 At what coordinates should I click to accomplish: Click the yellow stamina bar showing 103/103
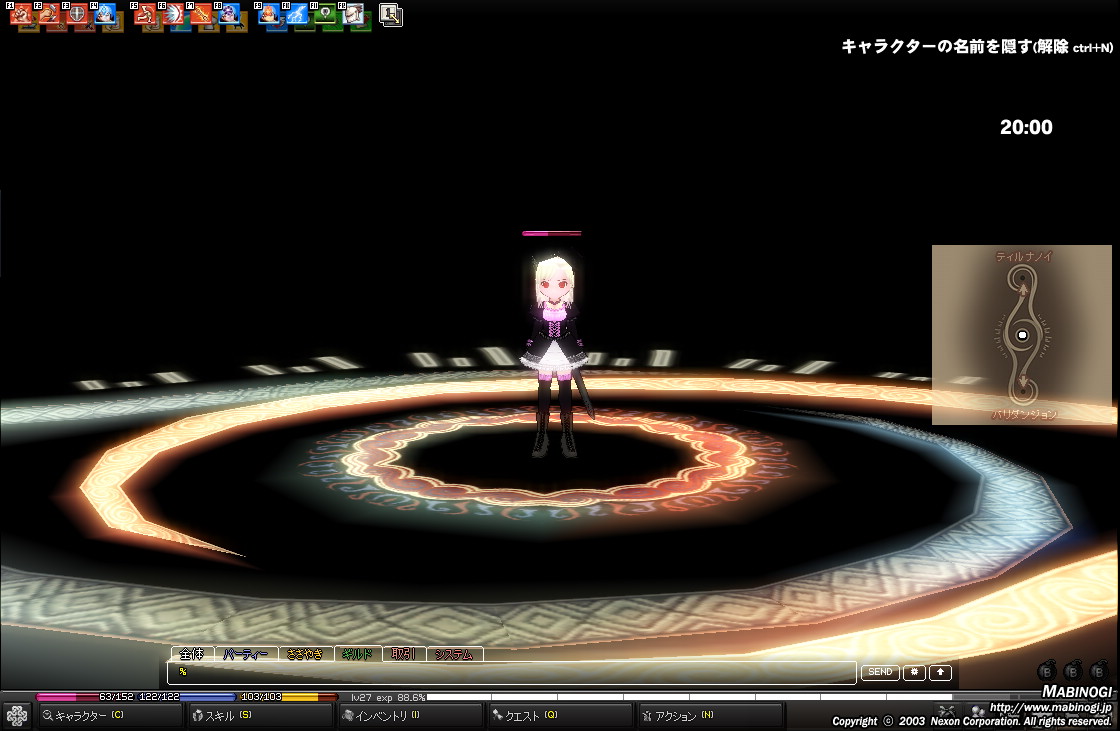(x=288, y=696)
